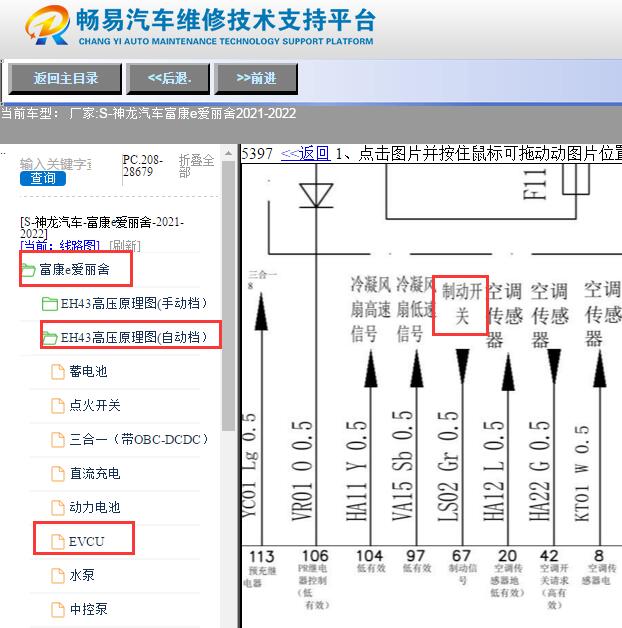Click the HA12 L 0.5 wire label

[493, 471]
